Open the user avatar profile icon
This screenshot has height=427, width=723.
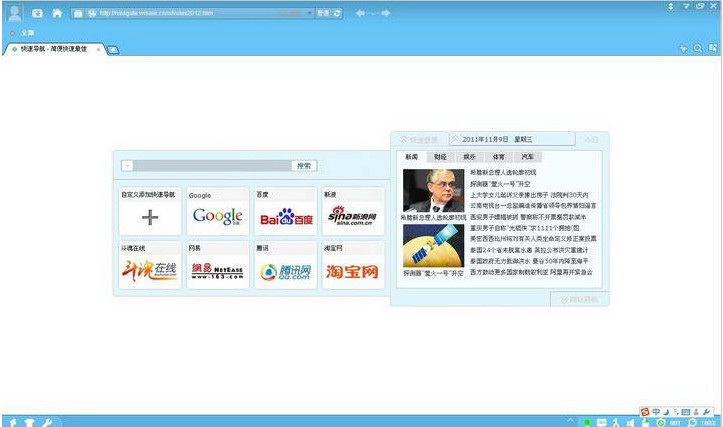pos(15,12)
